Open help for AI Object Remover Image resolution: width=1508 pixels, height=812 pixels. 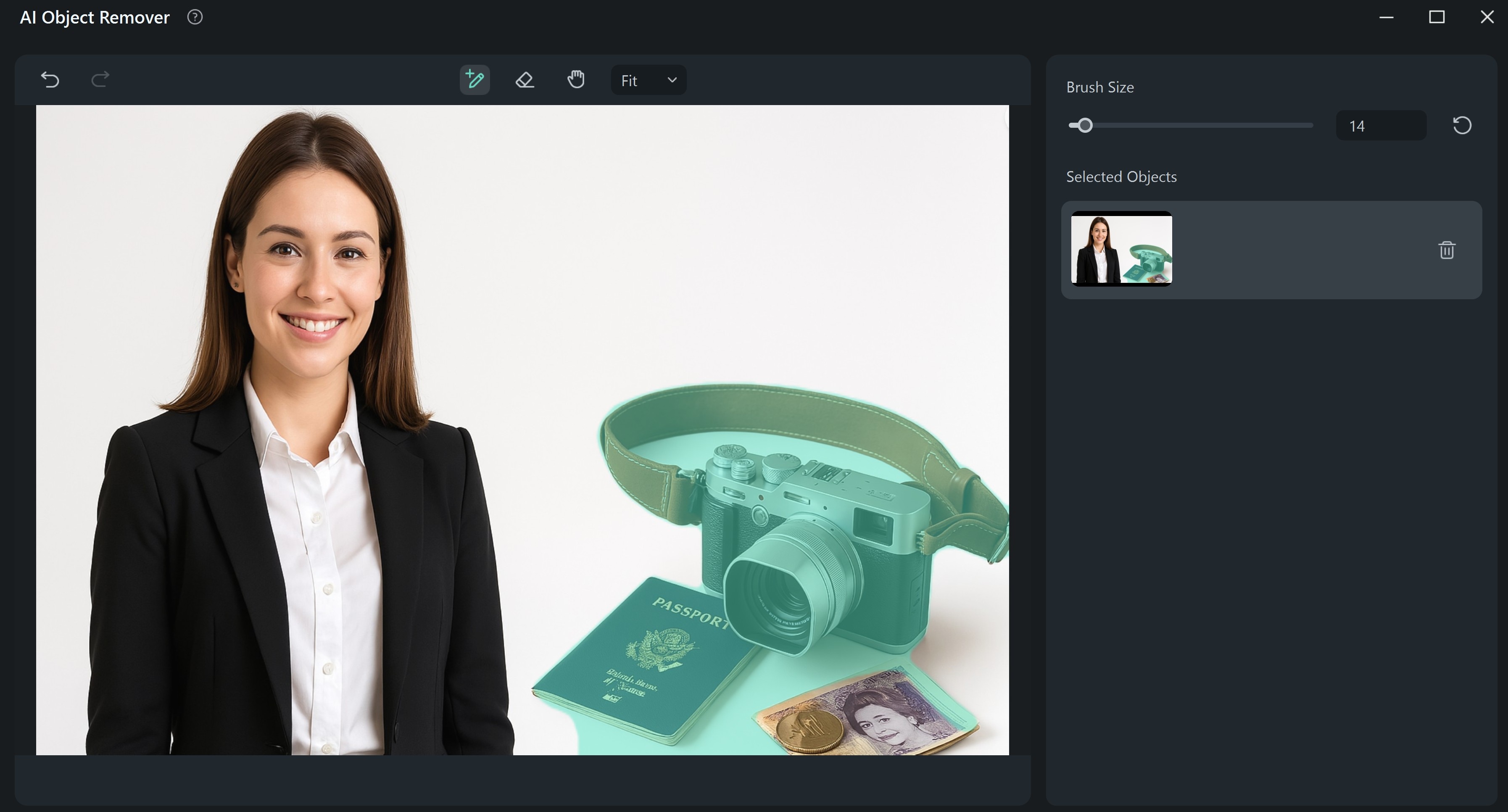click(195, 18)
